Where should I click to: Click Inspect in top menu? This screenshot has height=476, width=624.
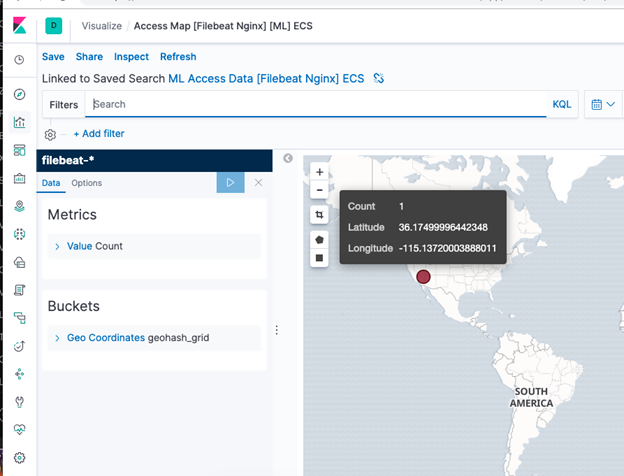[131, 57]
